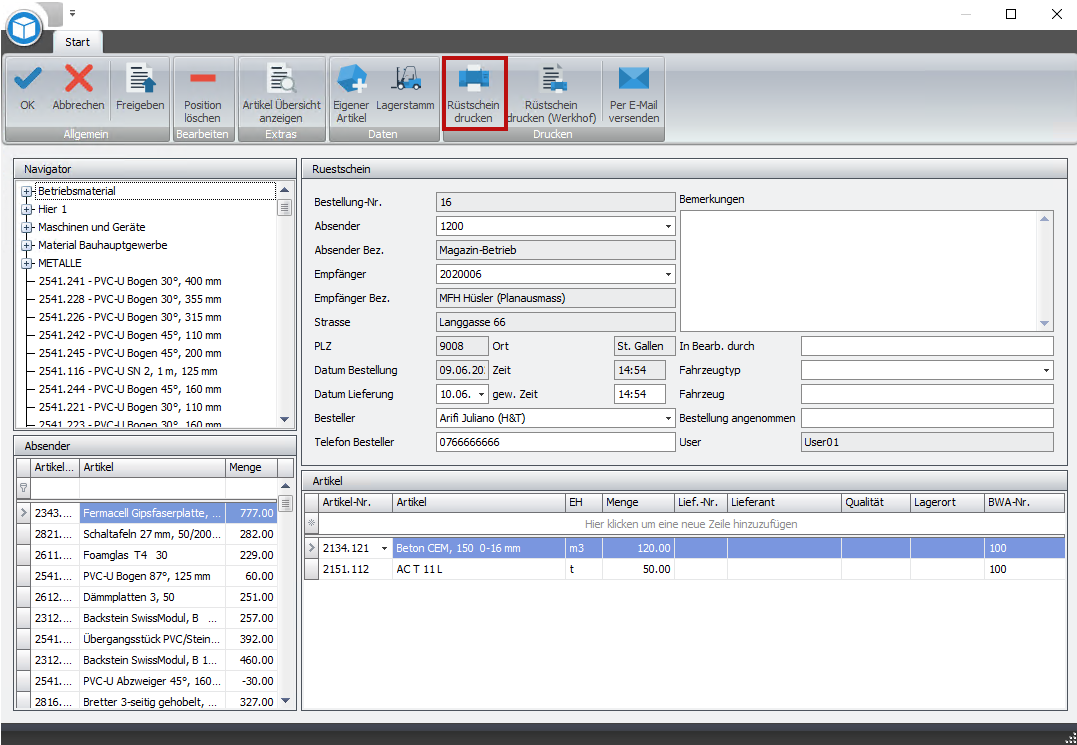The width and height of the screenshot is (1077, 745).
Task: Expand Maschinen und Geräte node
Action: click(x=26, y=227)
